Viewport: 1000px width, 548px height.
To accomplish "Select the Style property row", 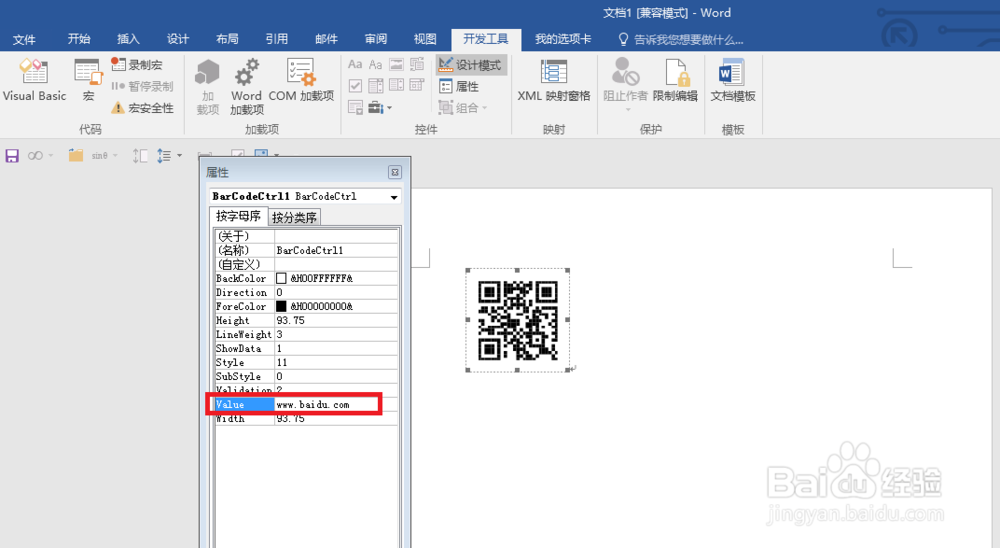I will pyautogui.click(x=306, y=362).
